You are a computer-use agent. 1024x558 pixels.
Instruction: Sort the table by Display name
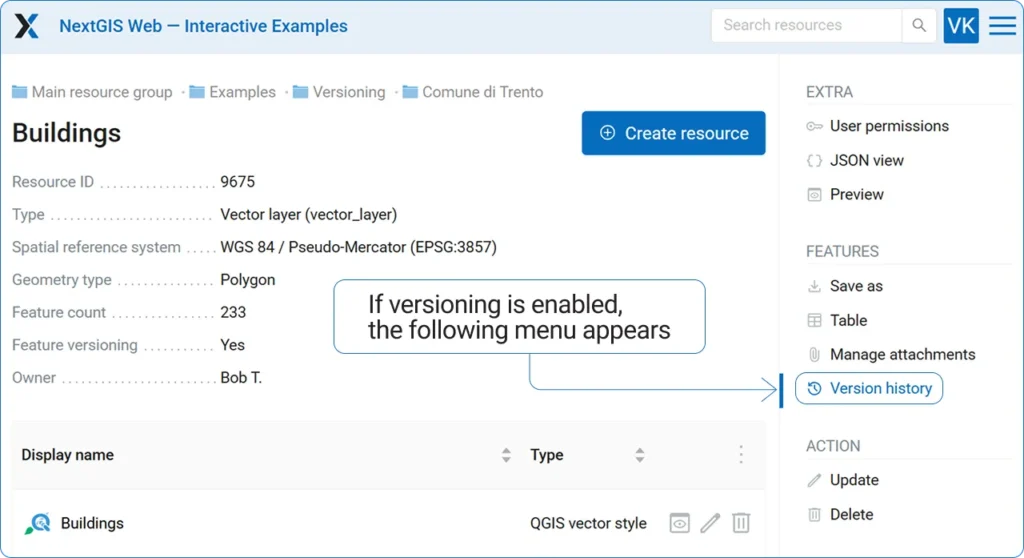click(x=506, y=455)
